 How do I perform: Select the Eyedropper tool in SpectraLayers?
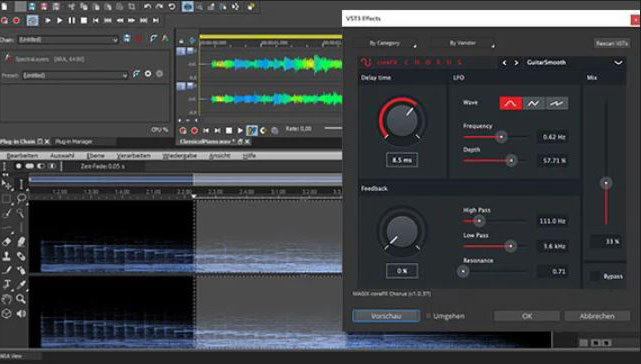coord(21,284)
